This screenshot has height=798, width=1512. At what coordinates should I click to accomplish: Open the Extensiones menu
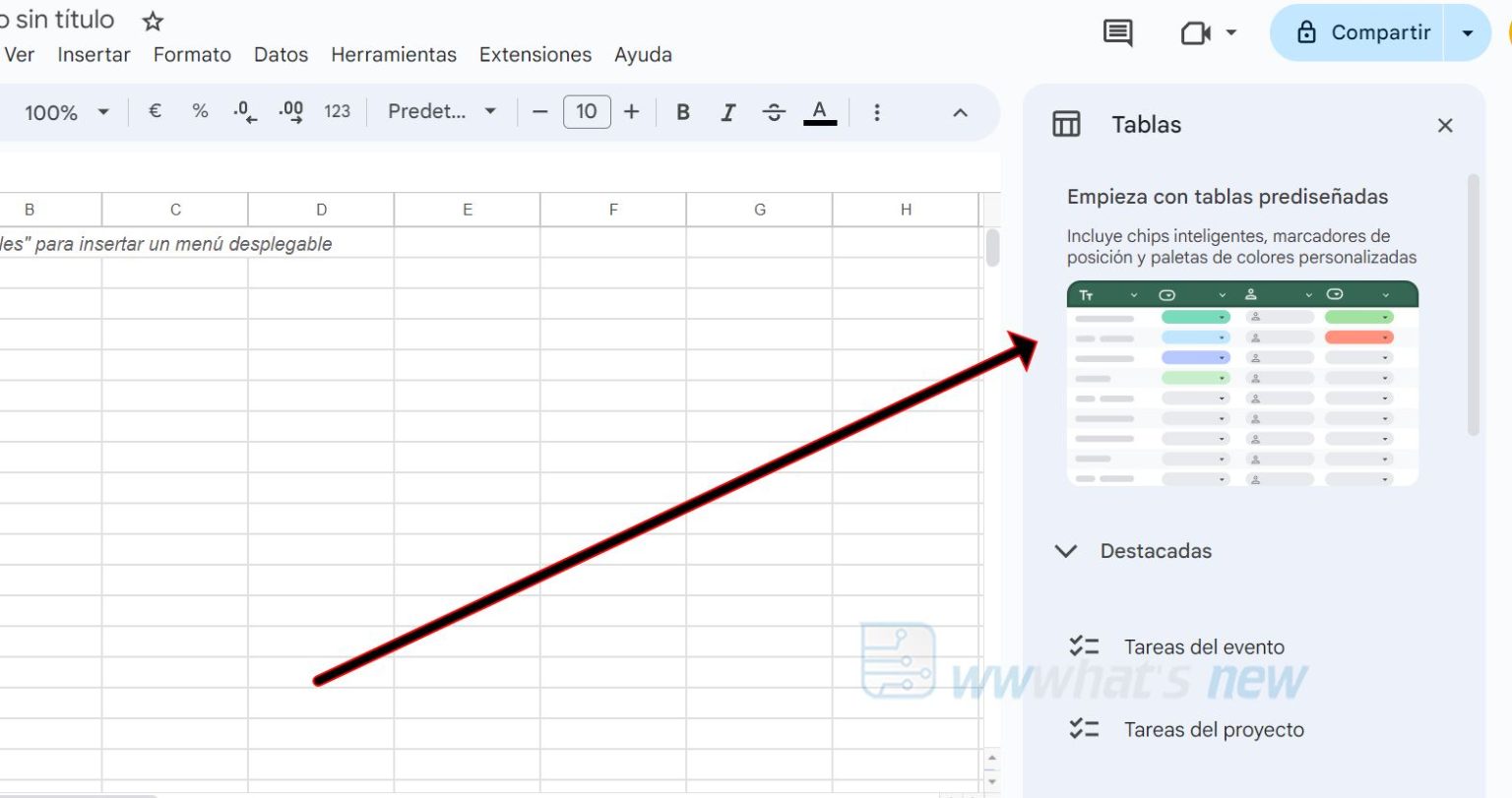pyautogui.click(x=535, y=54)
